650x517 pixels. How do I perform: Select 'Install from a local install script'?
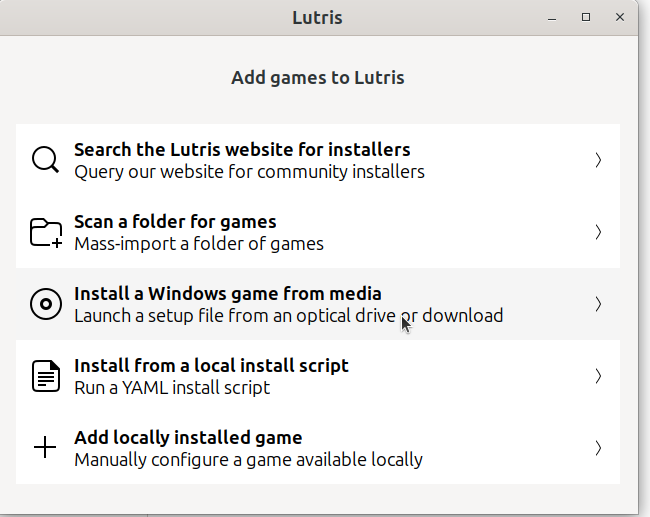[211, 366]
